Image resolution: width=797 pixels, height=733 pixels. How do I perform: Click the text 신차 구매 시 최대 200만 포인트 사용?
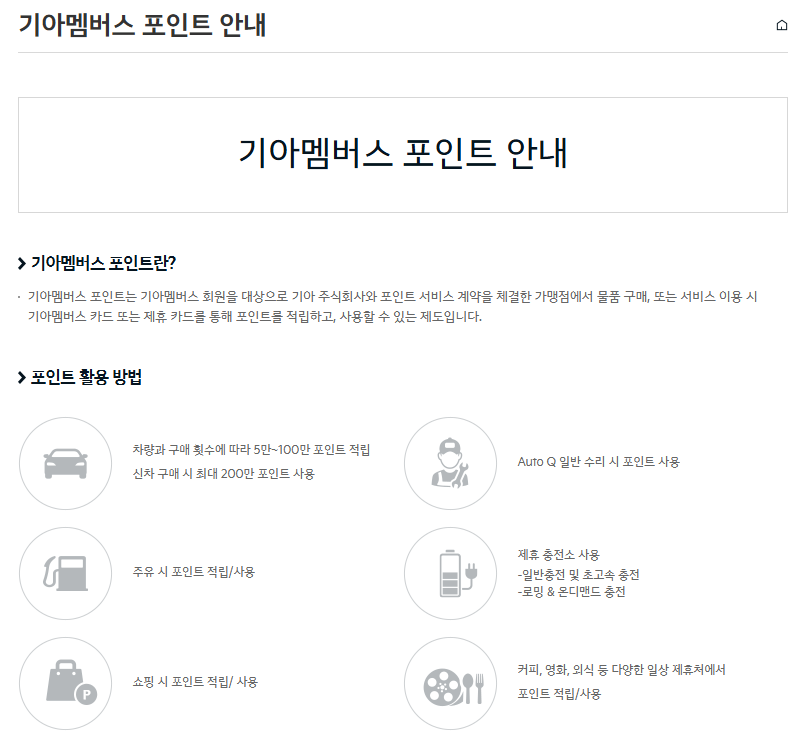[224, 473]
